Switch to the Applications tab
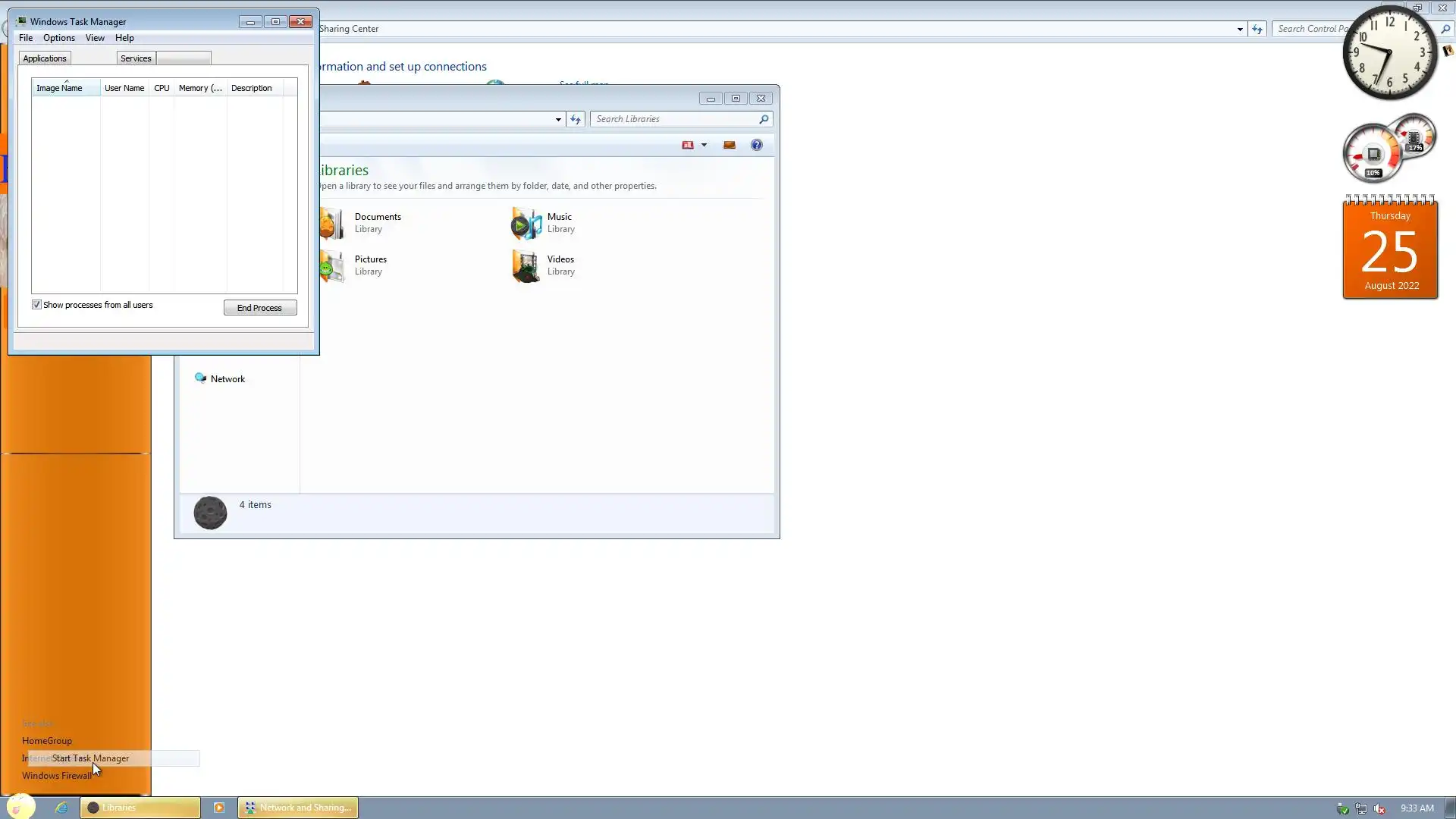Viewport: 1456px width, 819px height. point(45,58)
